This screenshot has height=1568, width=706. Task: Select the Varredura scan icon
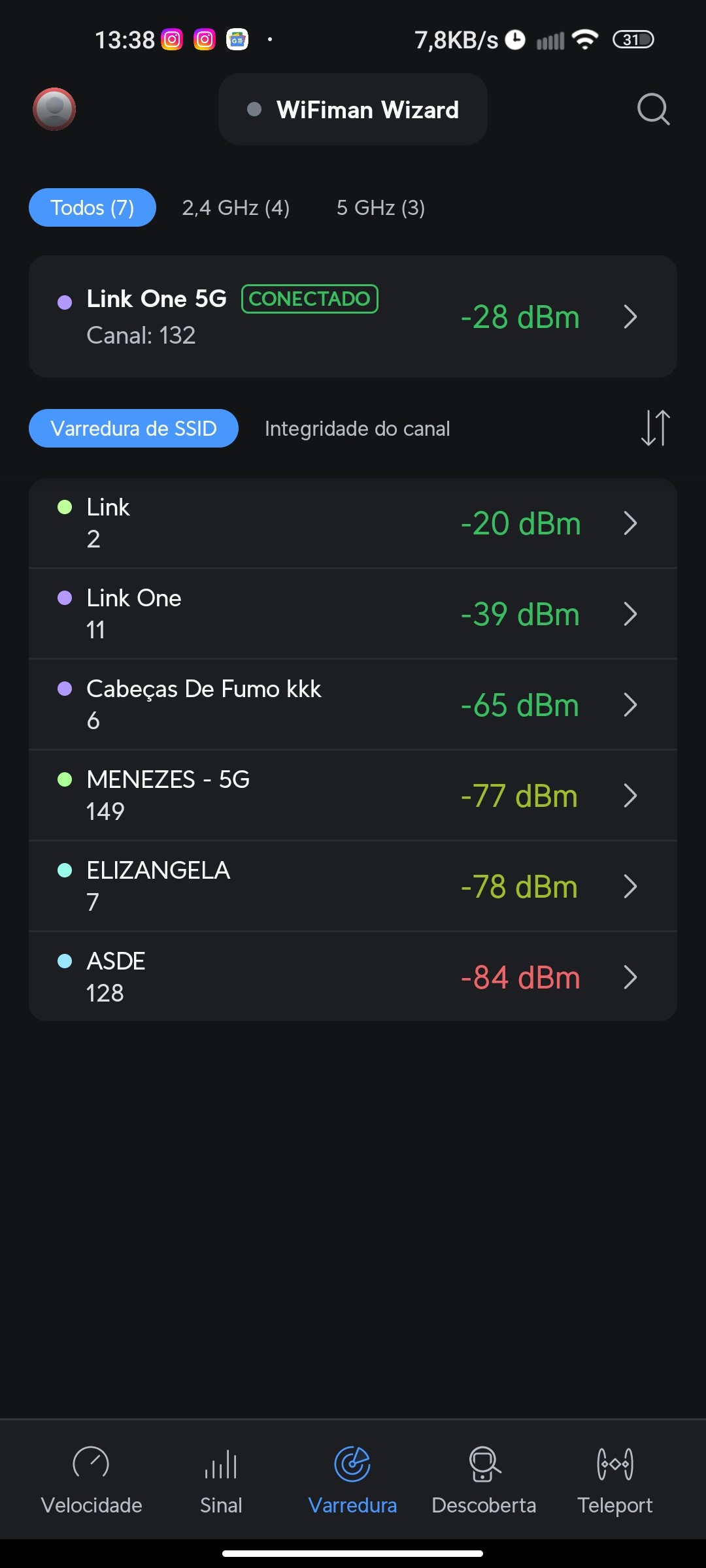point(352,1463)
